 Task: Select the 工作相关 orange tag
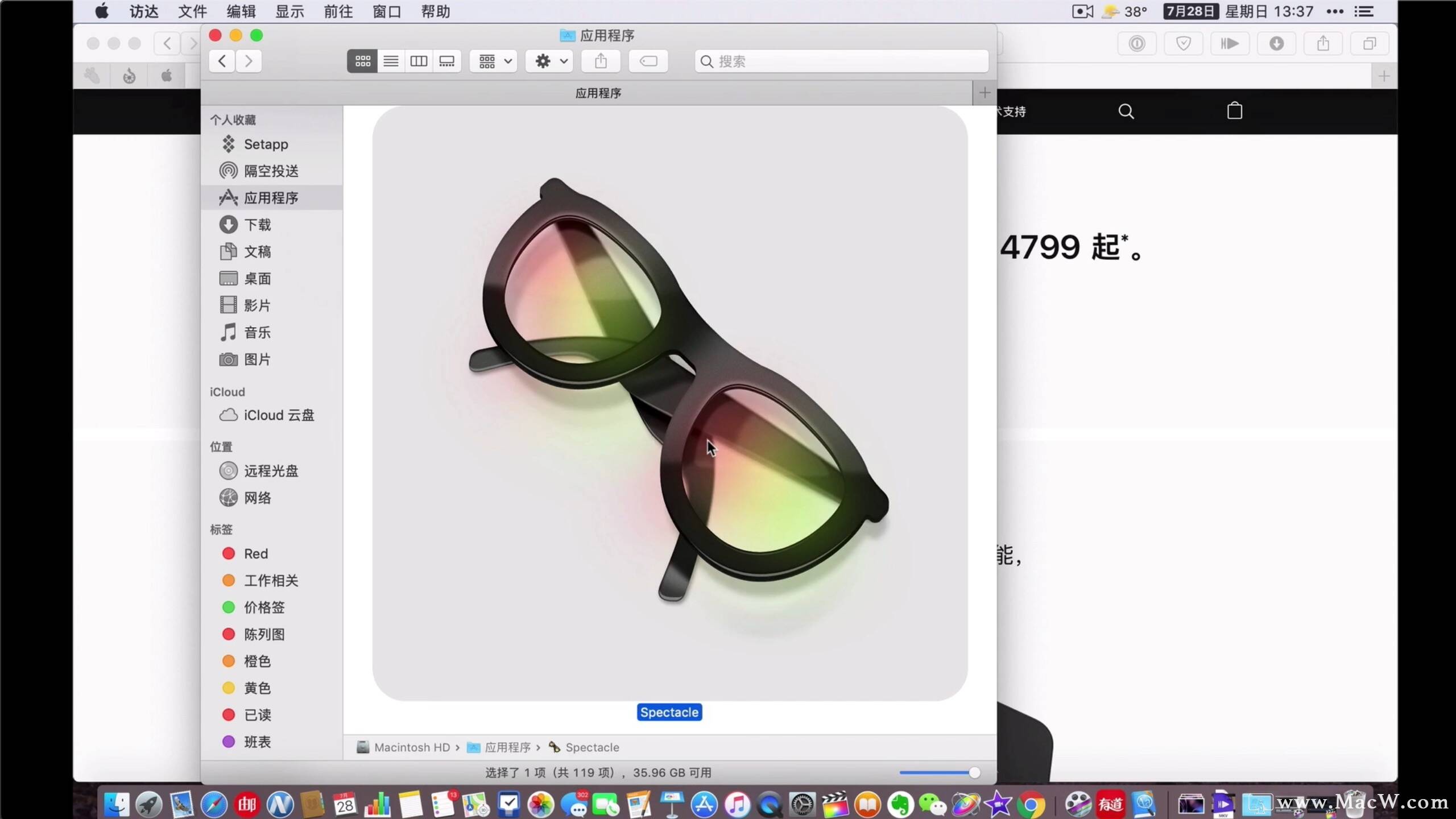(272, 580)
